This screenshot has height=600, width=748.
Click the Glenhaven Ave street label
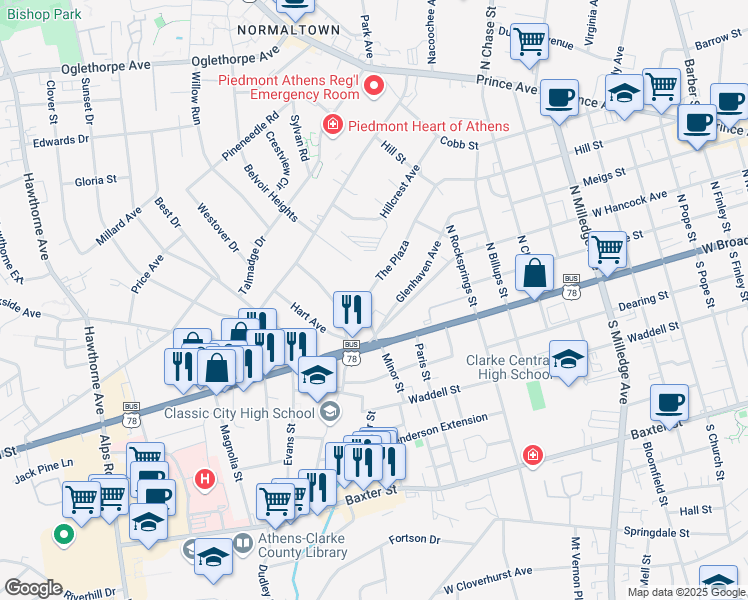[419, 271]
